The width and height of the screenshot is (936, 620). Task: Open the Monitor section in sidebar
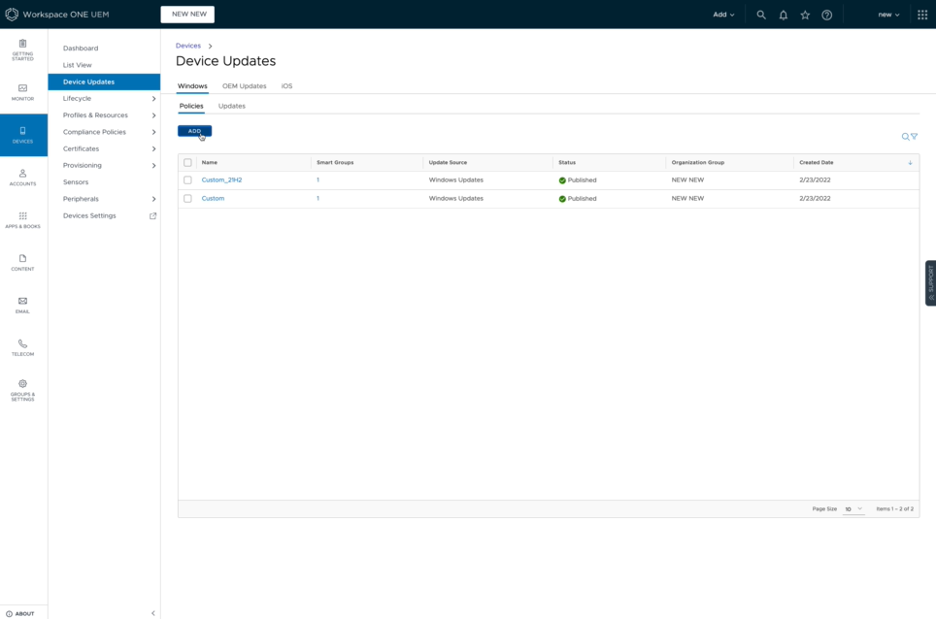(x=23, y=92)
